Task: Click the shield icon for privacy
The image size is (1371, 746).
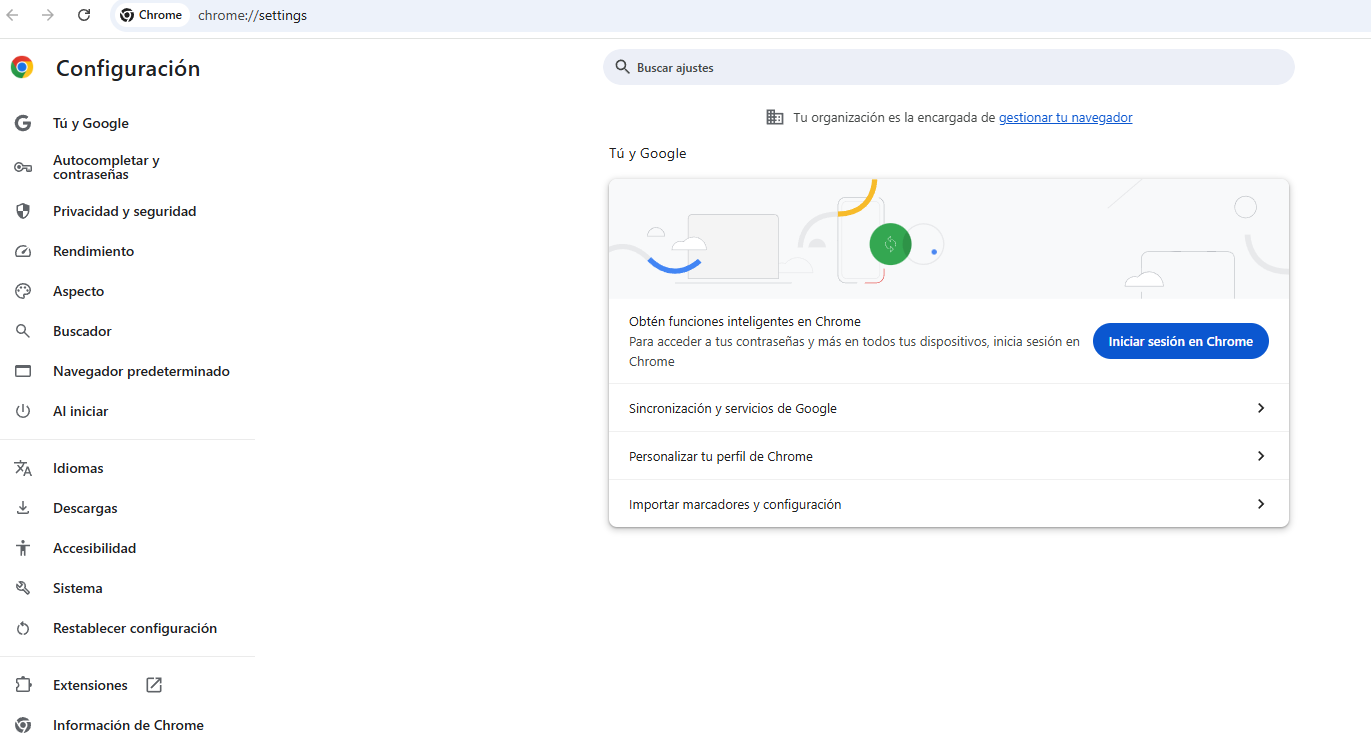Action: tap(23, 211)
